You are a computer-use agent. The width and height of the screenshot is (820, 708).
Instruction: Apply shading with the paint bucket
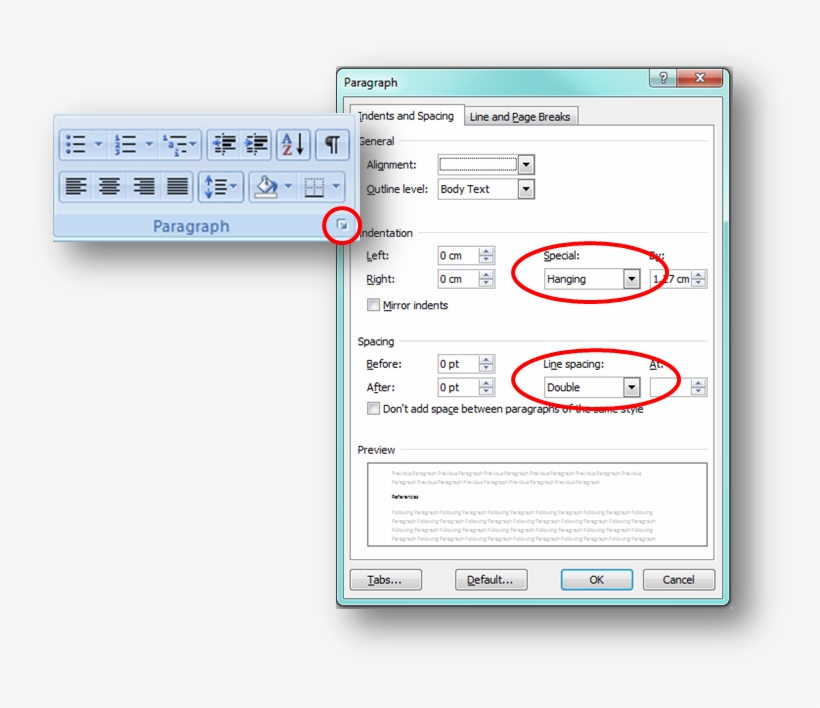click(266, 186)
